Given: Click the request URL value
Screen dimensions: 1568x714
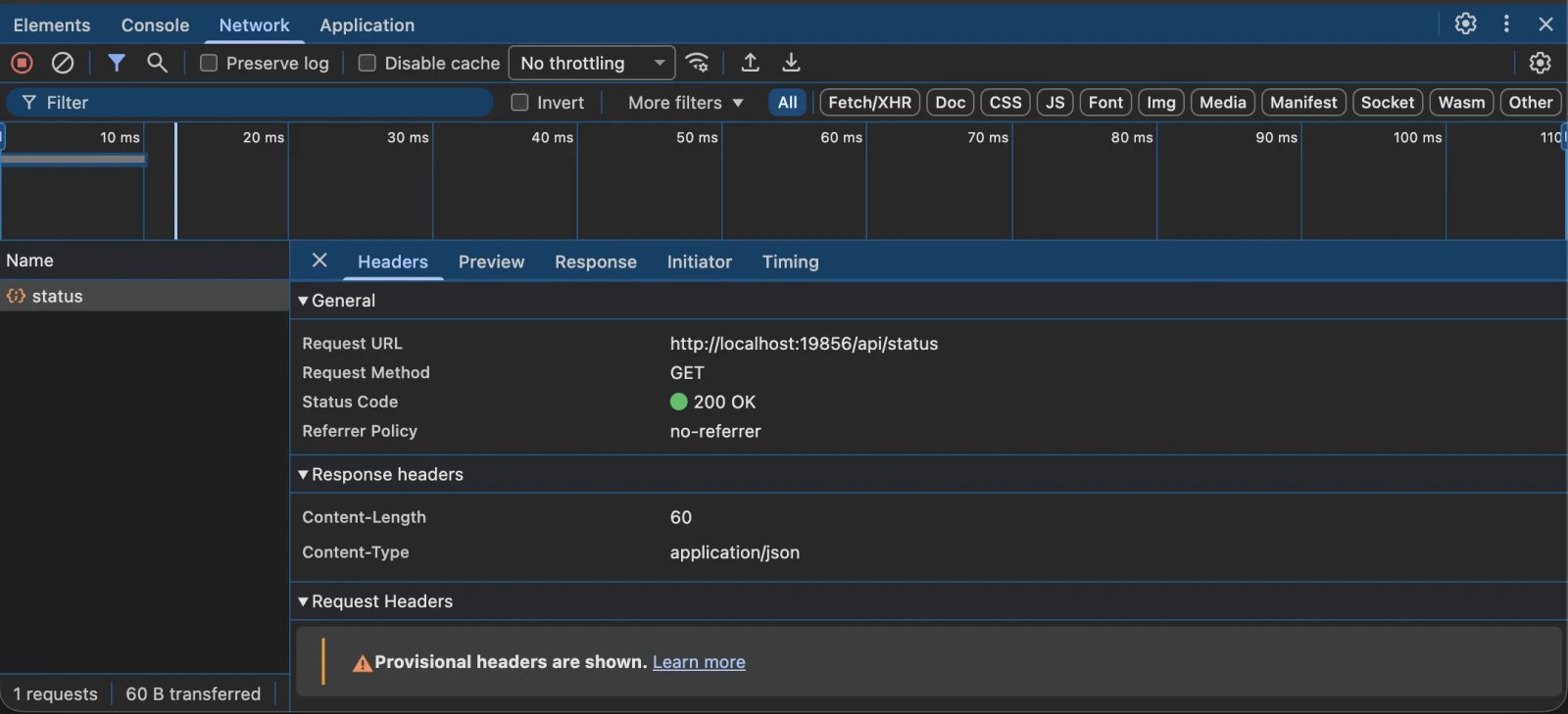Looking at the screenshot, I should (x=804, y=344).
